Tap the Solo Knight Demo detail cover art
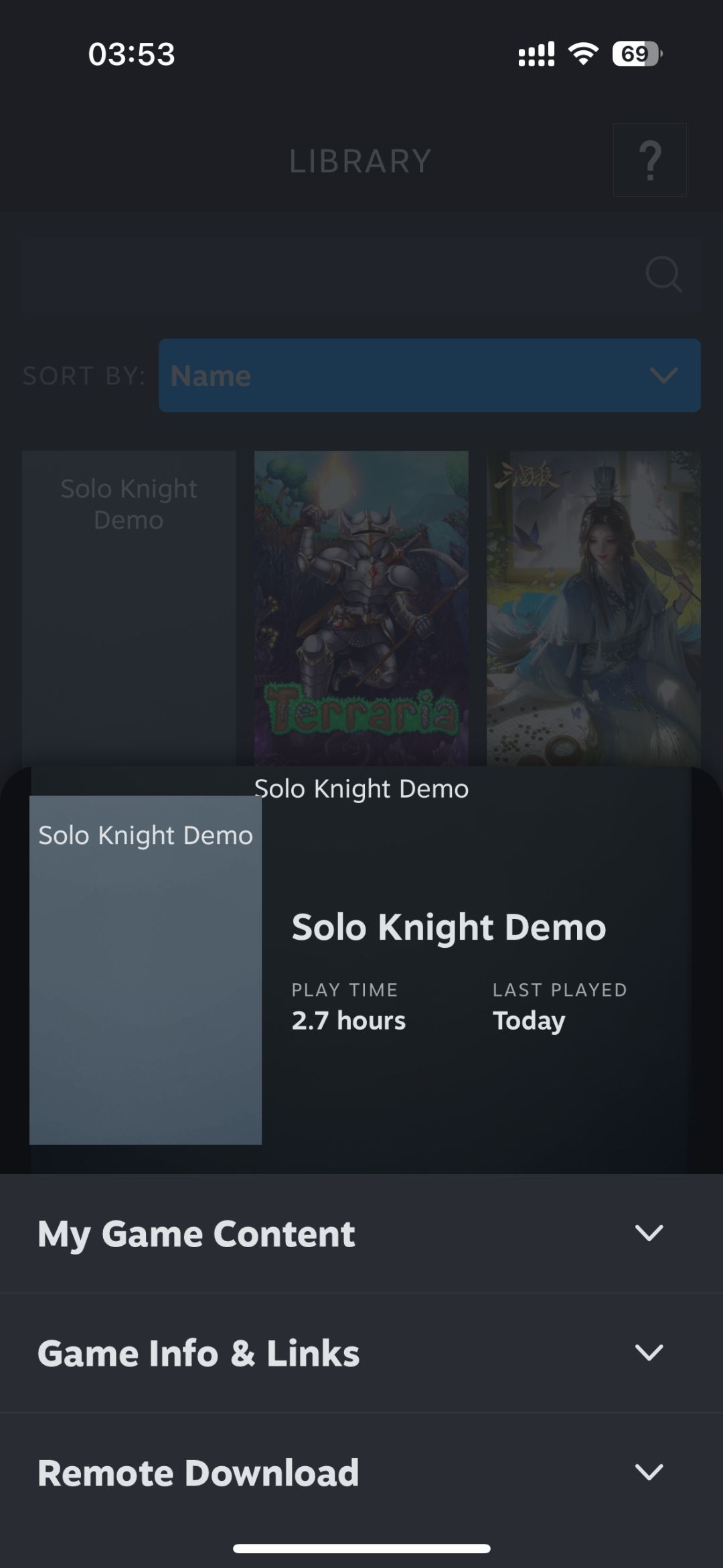Viewport: 723px width, 1568px height. (145, 970)
